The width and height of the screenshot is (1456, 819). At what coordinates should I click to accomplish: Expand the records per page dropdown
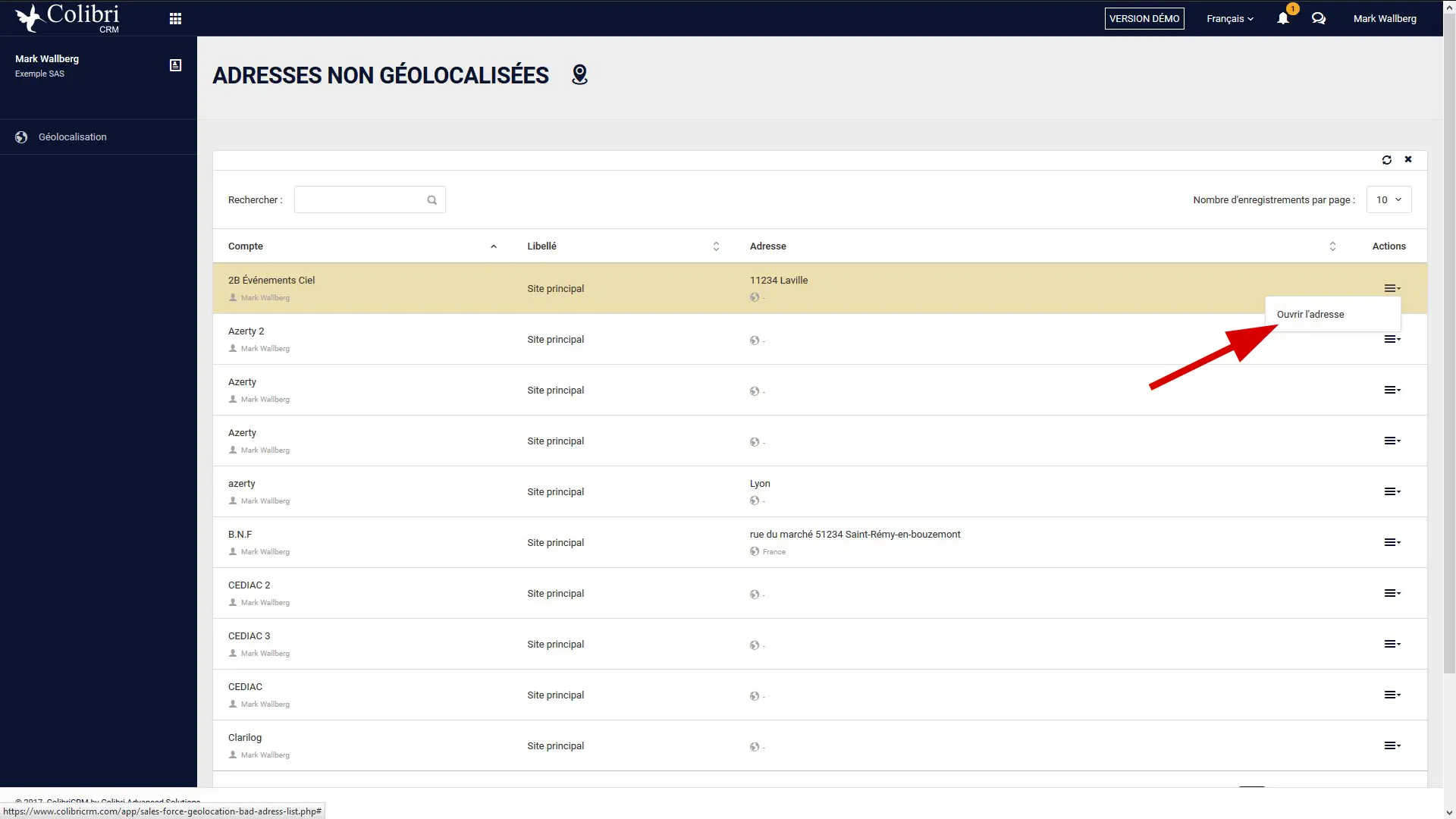click(1389, 199)
